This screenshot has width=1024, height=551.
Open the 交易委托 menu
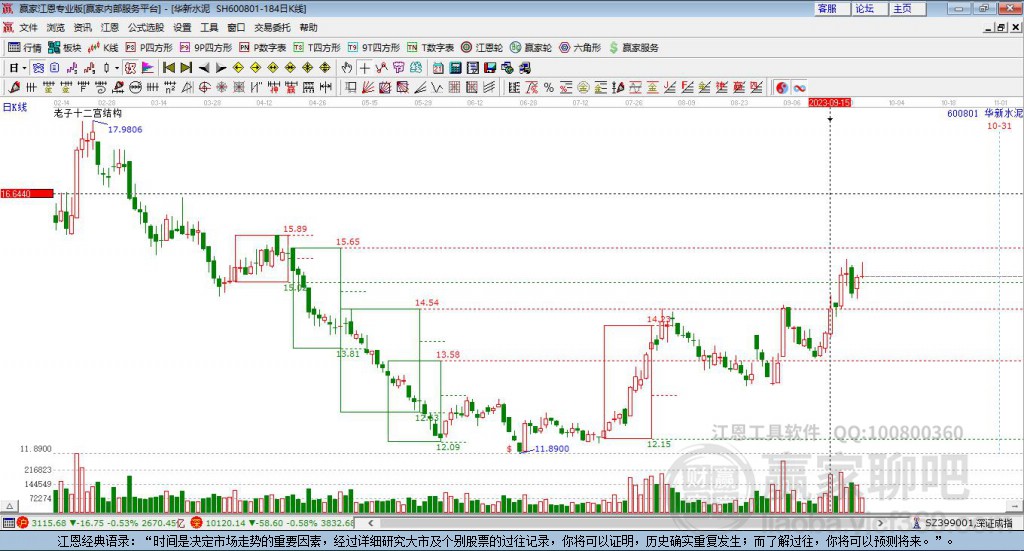pyautogui.click(x=272, y=27)
